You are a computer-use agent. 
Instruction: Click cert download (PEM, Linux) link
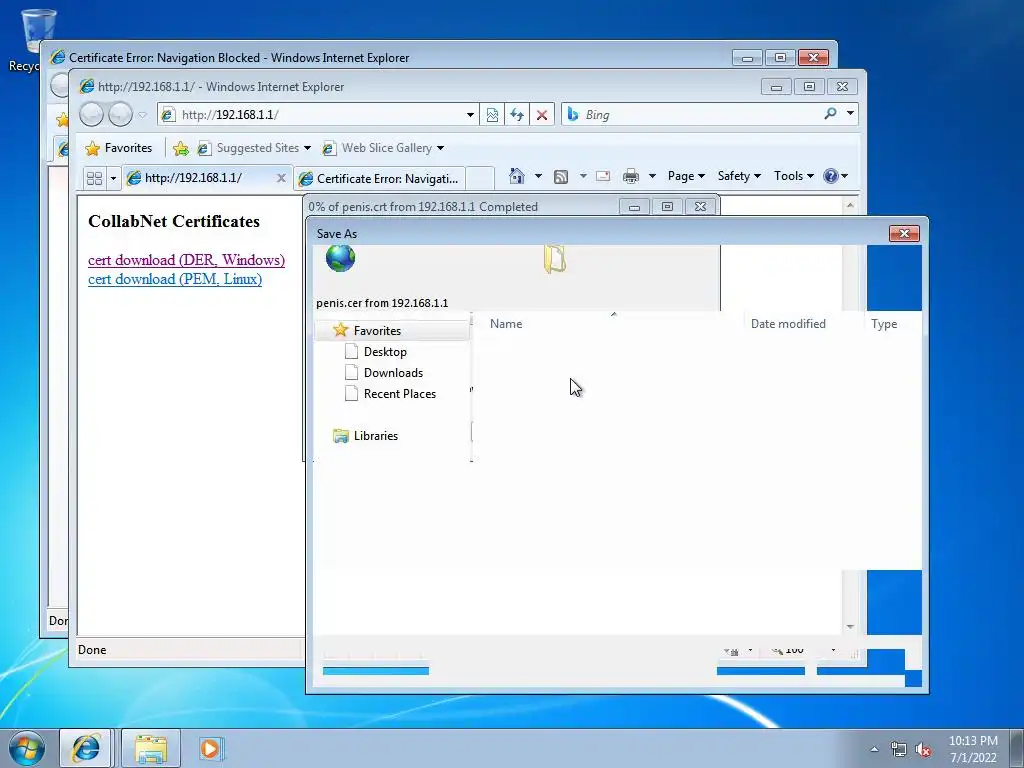175,279
